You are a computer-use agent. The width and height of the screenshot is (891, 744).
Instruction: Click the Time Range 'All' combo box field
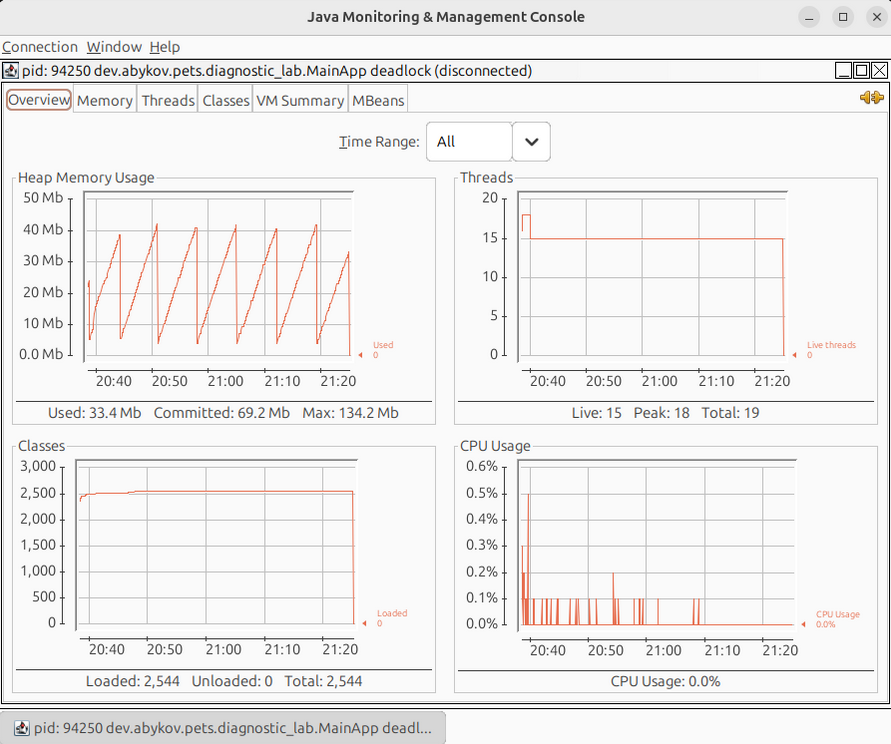[x=469, y=142]
